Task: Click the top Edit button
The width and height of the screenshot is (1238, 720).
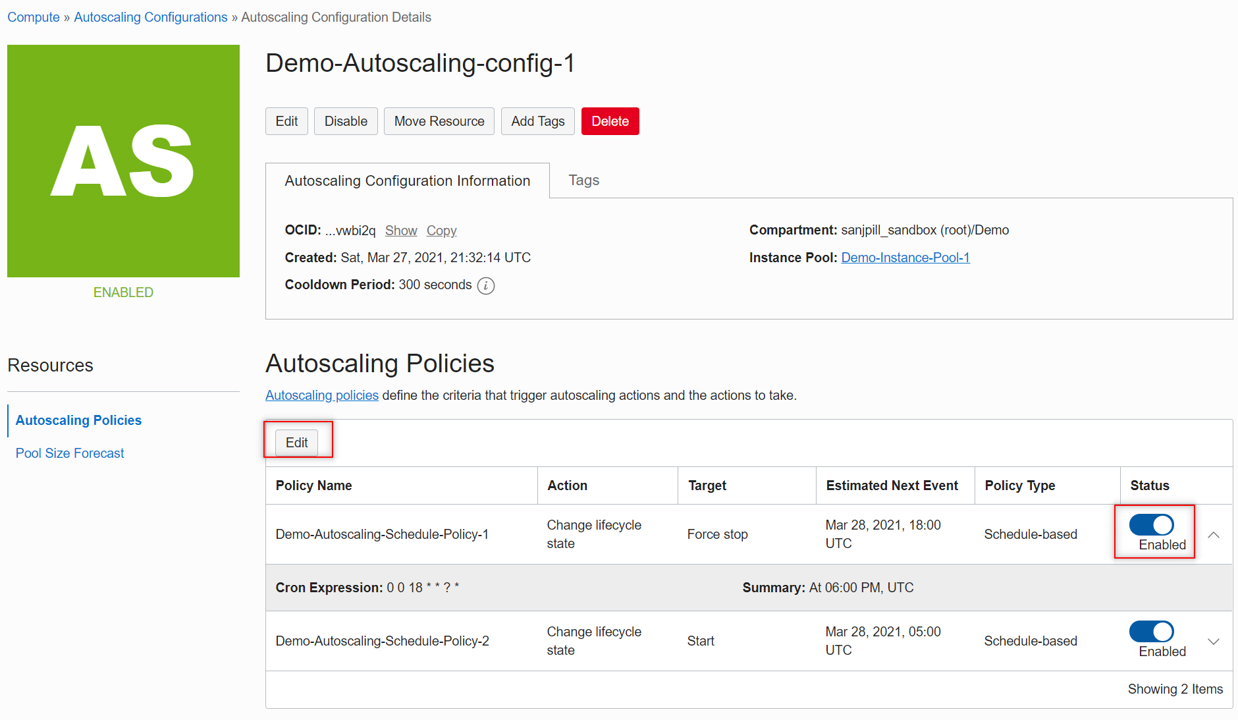Action: coord(287,121)
